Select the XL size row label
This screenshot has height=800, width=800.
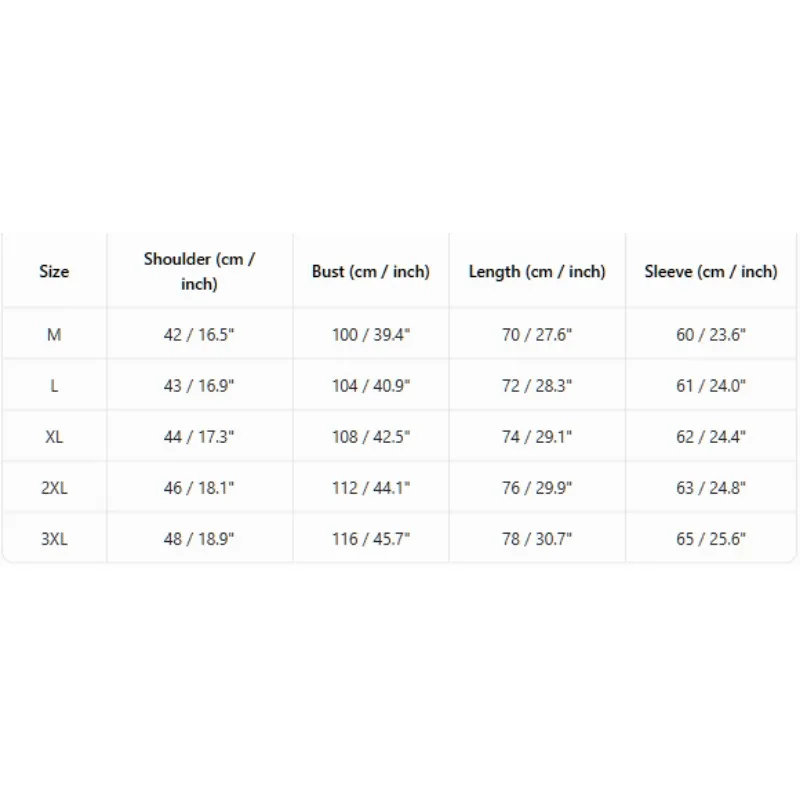pyautogui.click(x=54, y=437)
